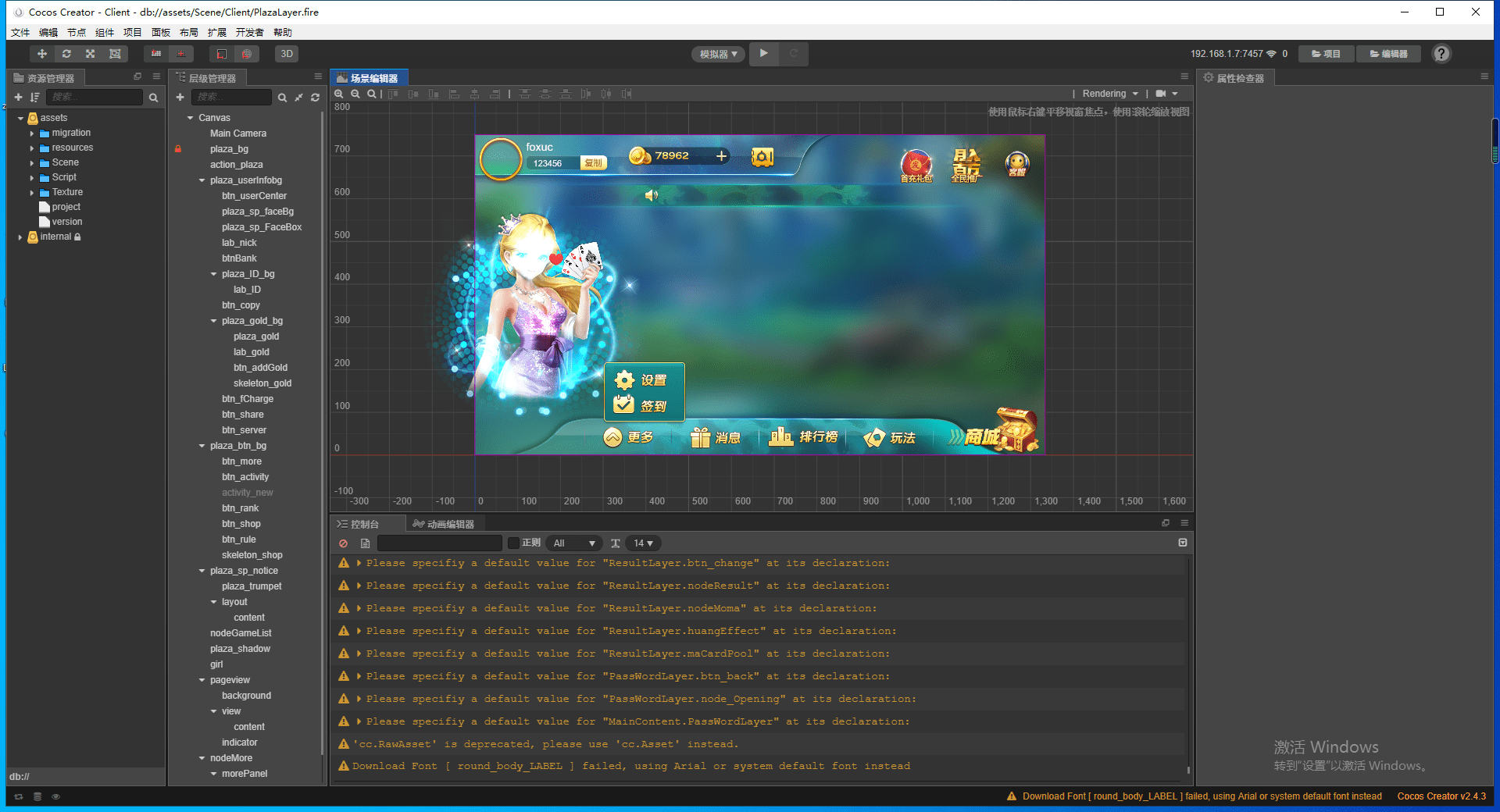Select the nodeGameList node

click(x=241, y=633)
